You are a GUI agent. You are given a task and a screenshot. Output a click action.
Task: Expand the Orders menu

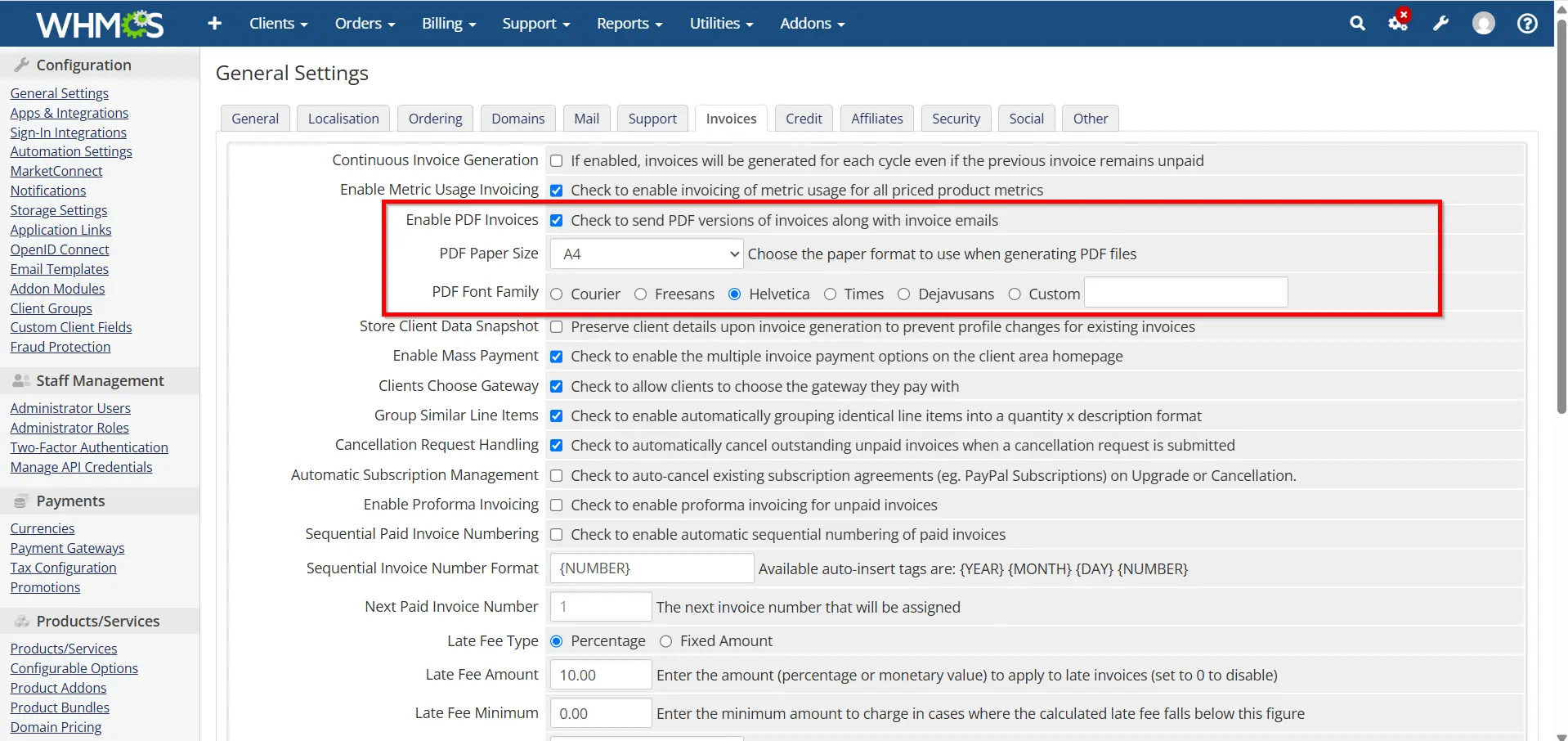[365, 24]
